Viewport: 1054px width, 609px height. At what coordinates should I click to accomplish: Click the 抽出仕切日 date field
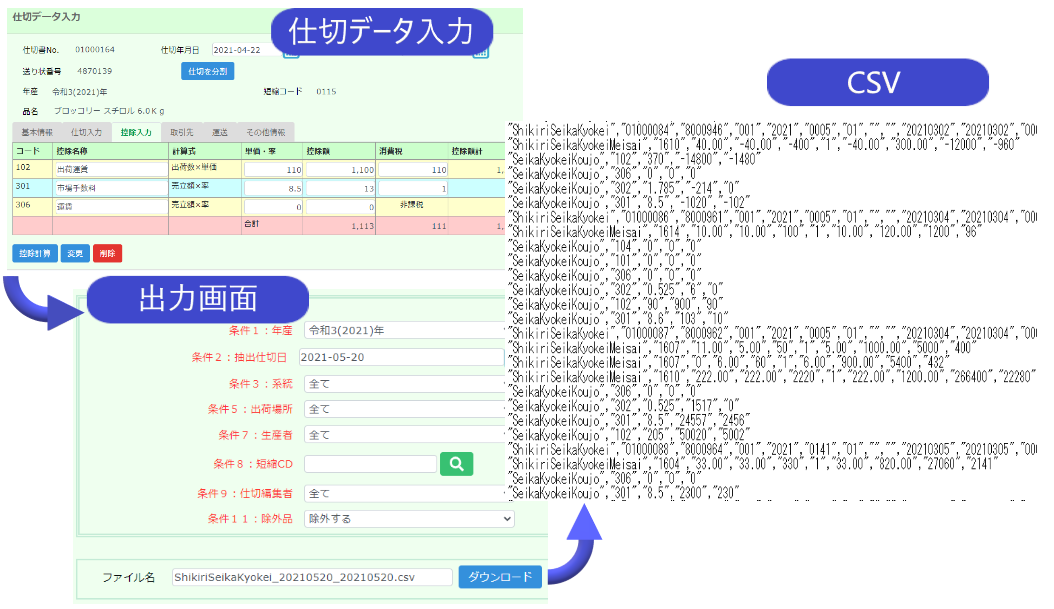(400, 357)
